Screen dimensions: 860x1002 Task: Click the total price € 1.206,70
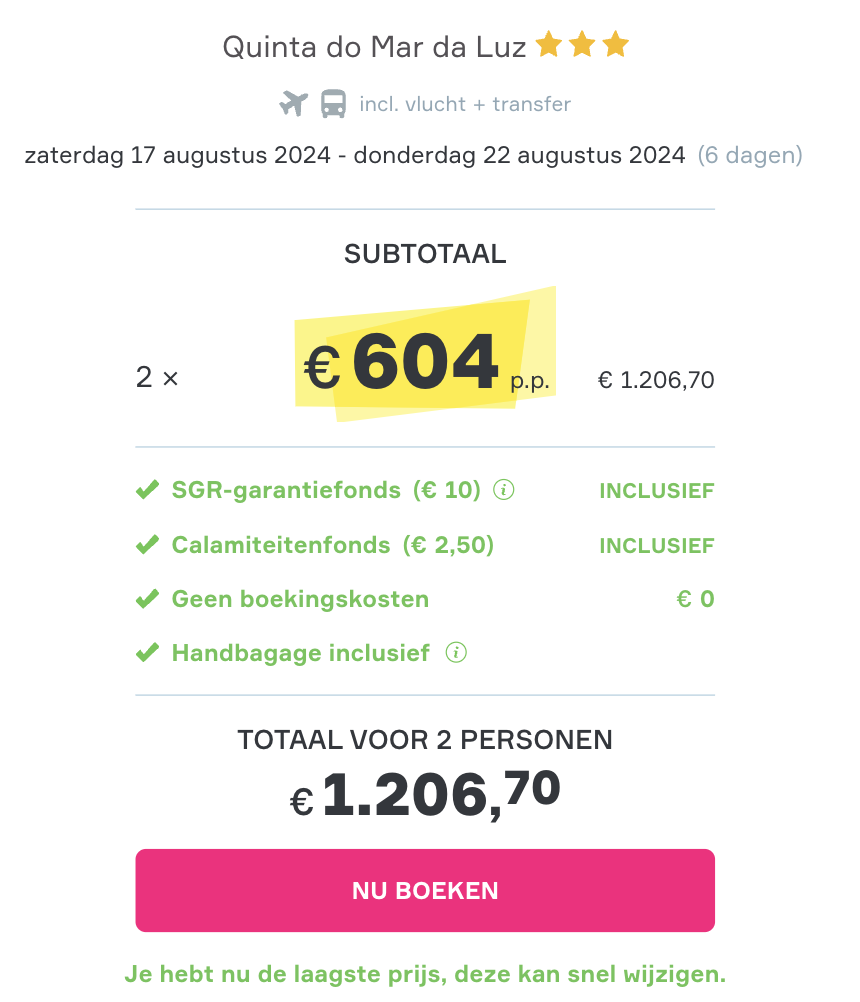(x=425, y=794)
